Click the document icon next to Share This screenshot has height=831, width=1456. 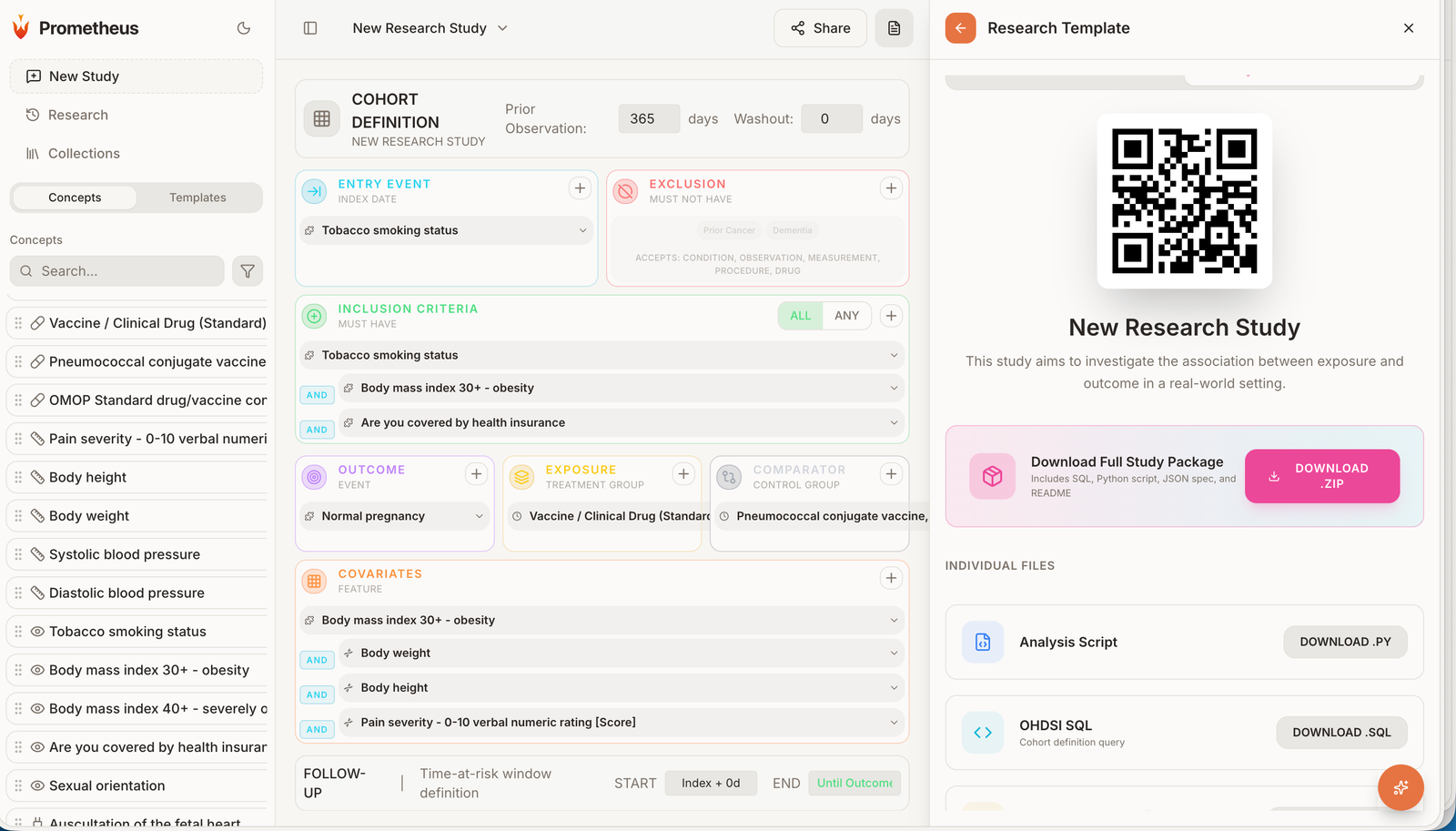tap(894, 28)
